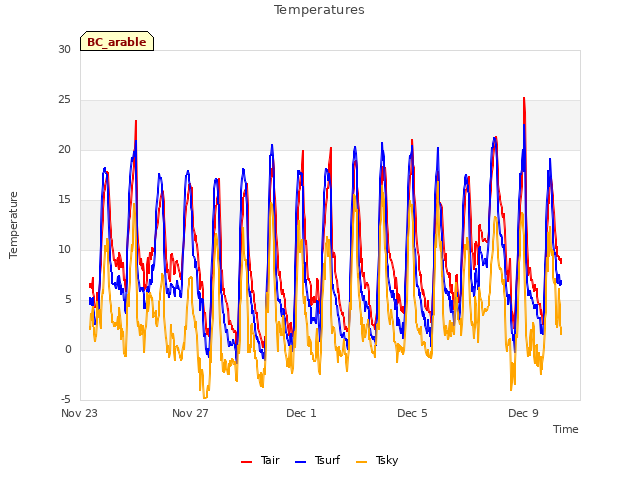Click the 25 y-axis tick label
This screenshot has height=480, width=640.
pyautogui.click(x=64, y=100)
